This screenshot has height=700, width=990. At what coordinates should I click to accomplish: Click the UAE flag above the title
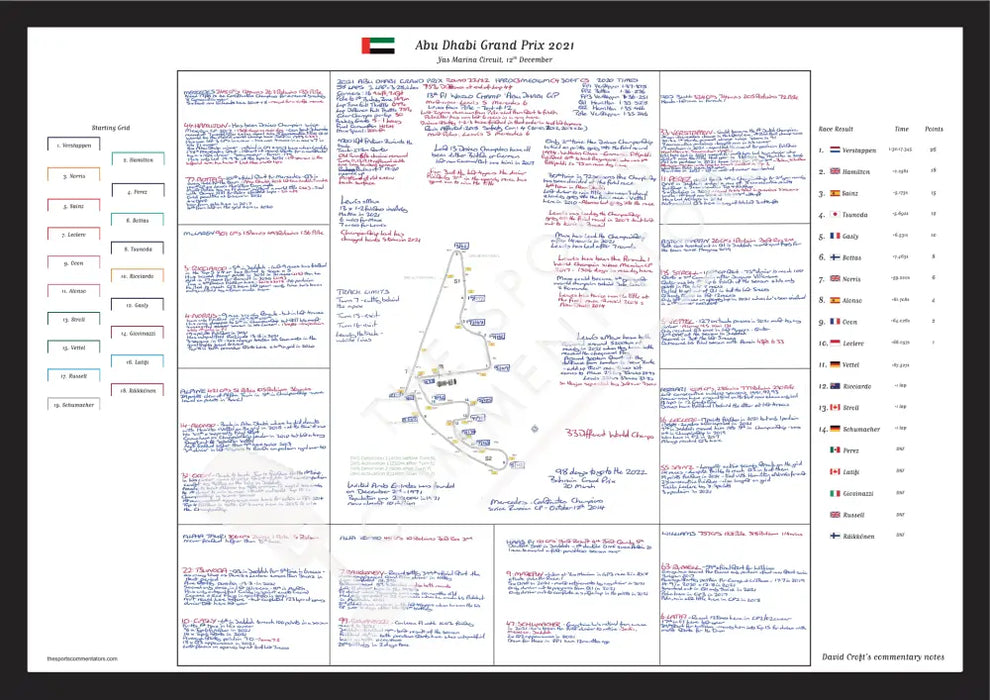378,45
